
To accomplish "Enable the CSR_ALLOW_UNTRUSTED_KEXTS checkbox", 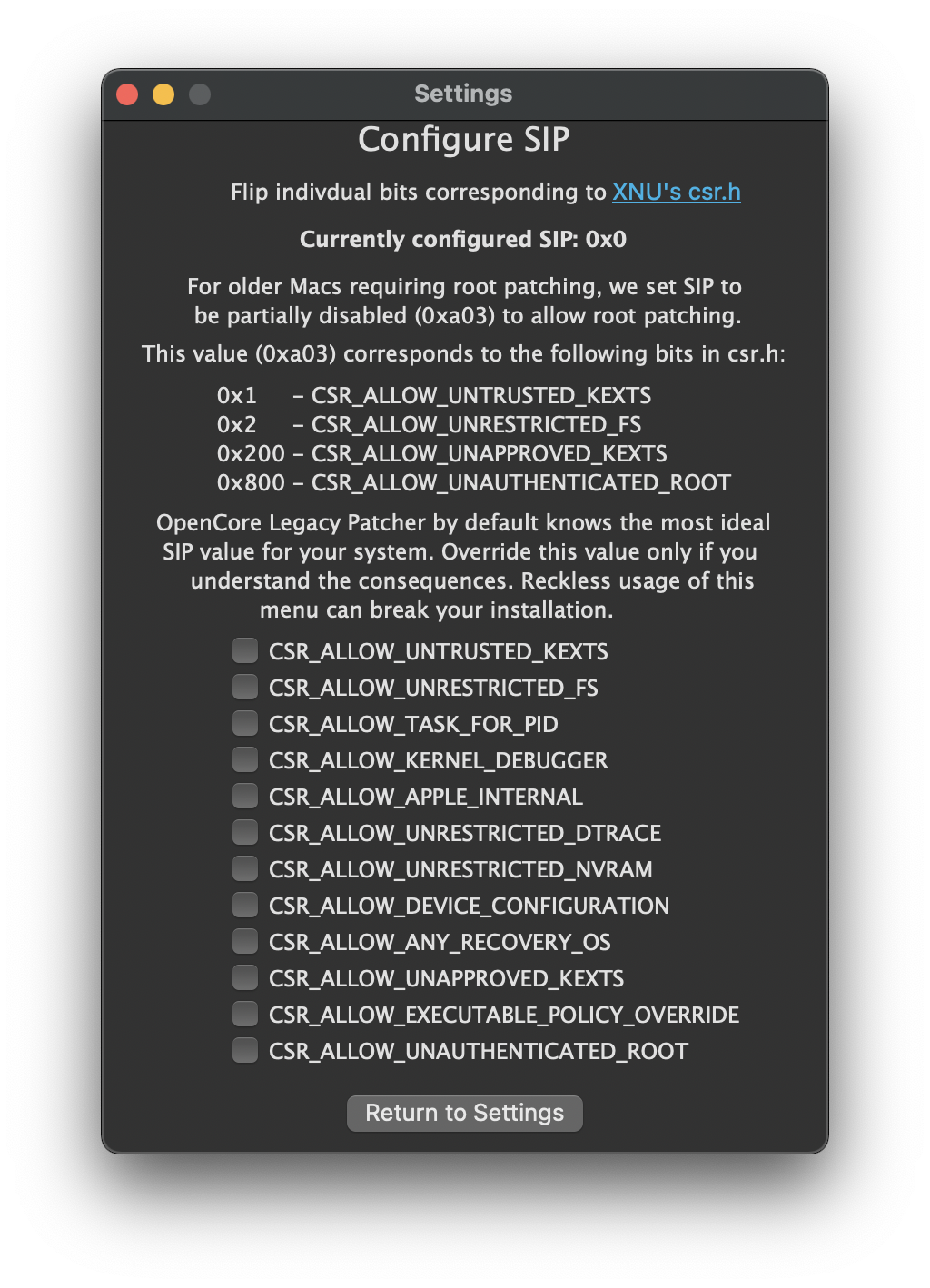I will click(245, 651).
